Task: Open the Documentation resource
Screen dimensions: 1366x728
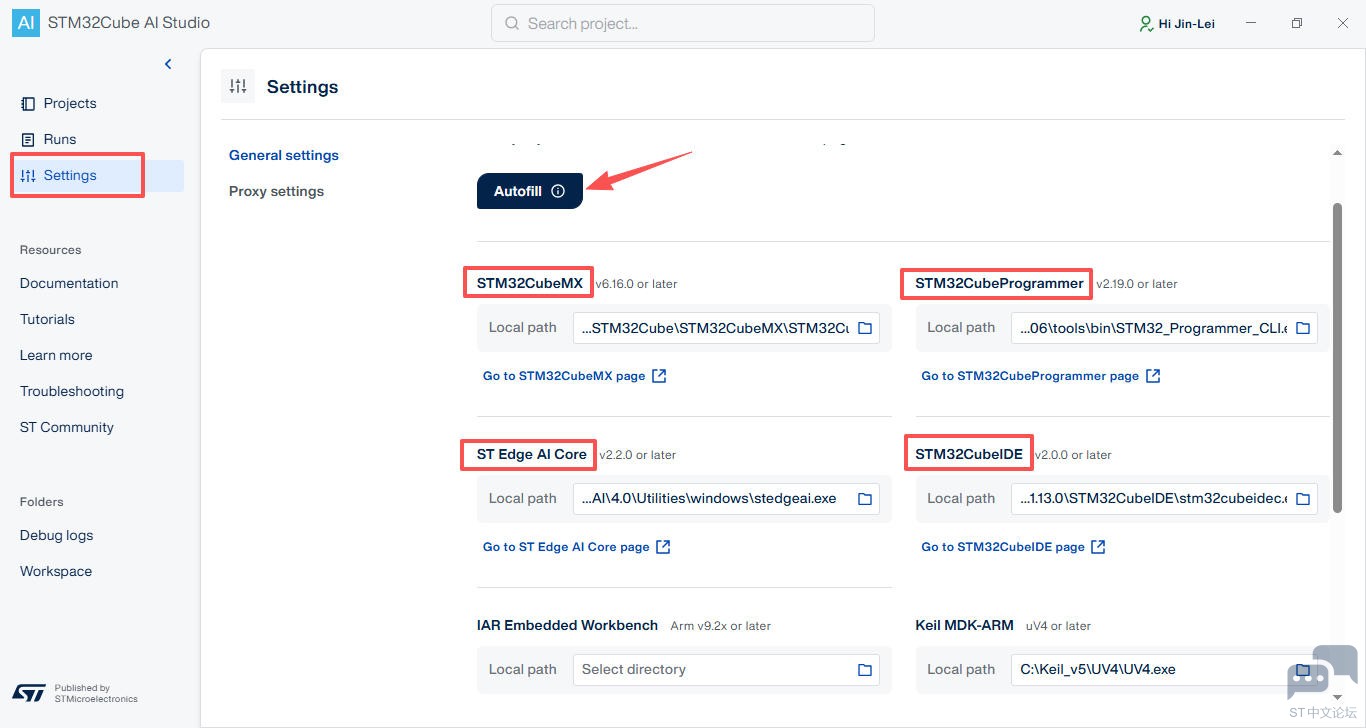Action: tap(69, 283)
